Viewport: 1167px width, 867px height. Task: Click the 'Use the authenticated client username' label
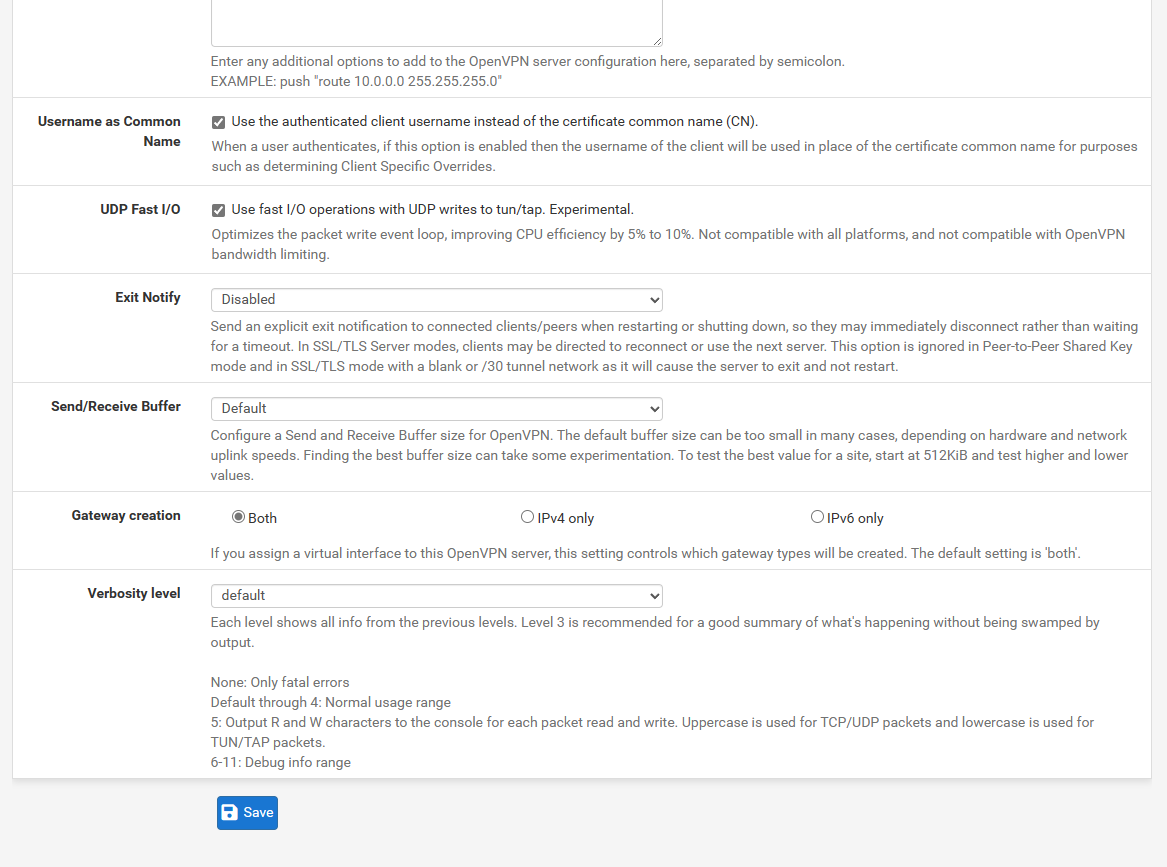[494, 122]
